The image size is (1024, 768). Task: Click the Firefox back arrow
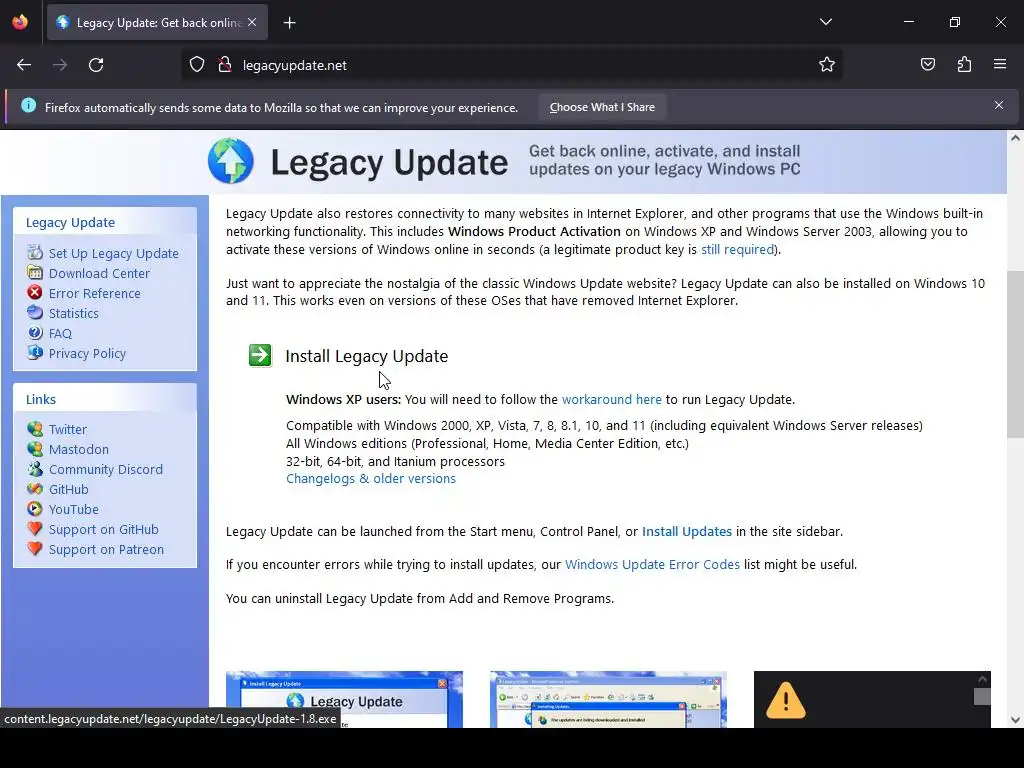pos(24,65)
